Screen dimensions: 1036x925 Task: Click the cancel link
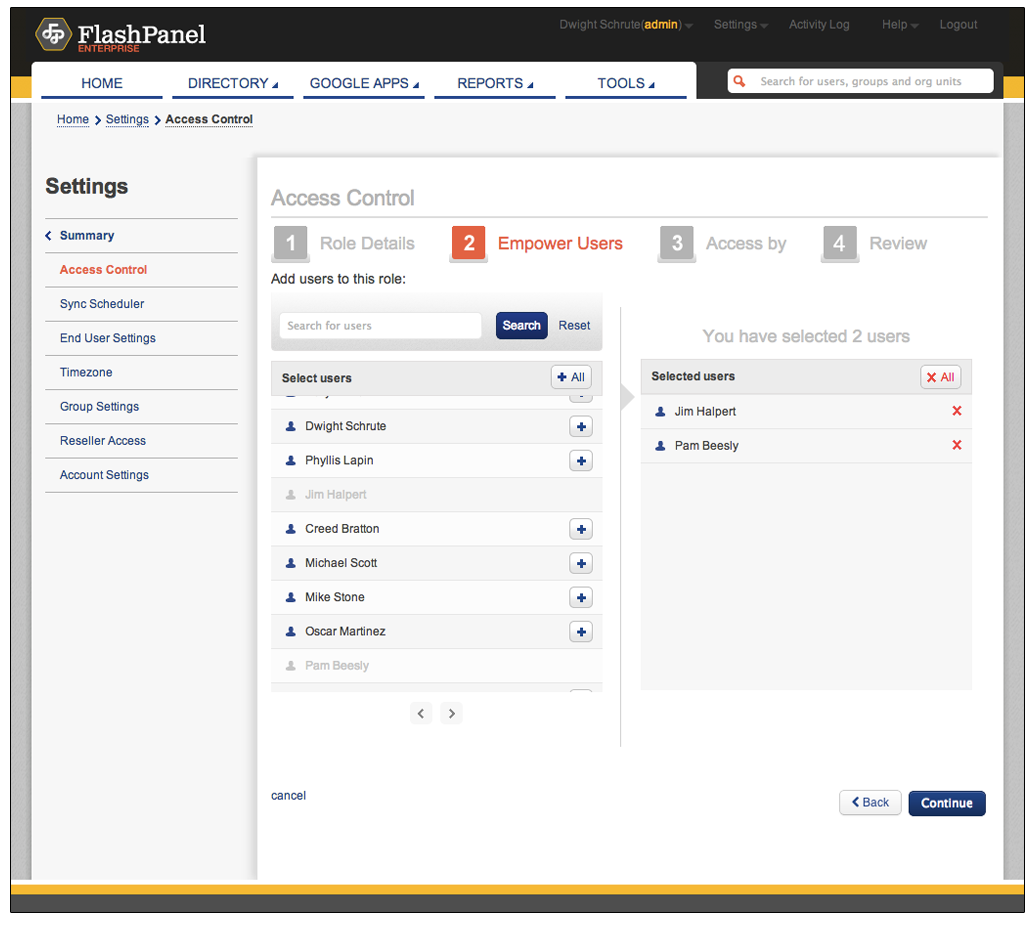pyautogui.click(x=288, y=796)
